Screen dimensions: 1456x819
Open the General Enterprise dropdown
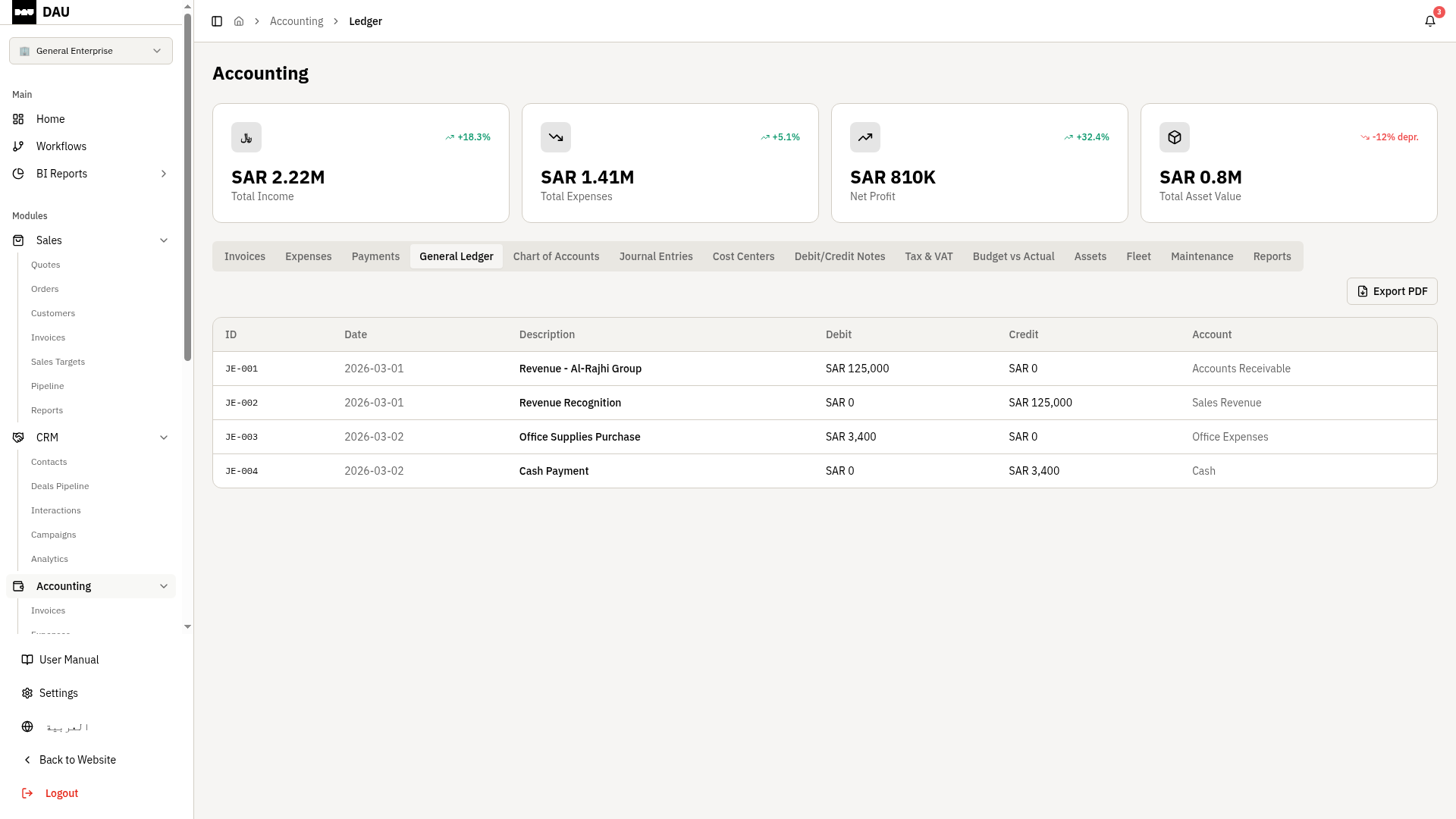[x=91, y=51]
